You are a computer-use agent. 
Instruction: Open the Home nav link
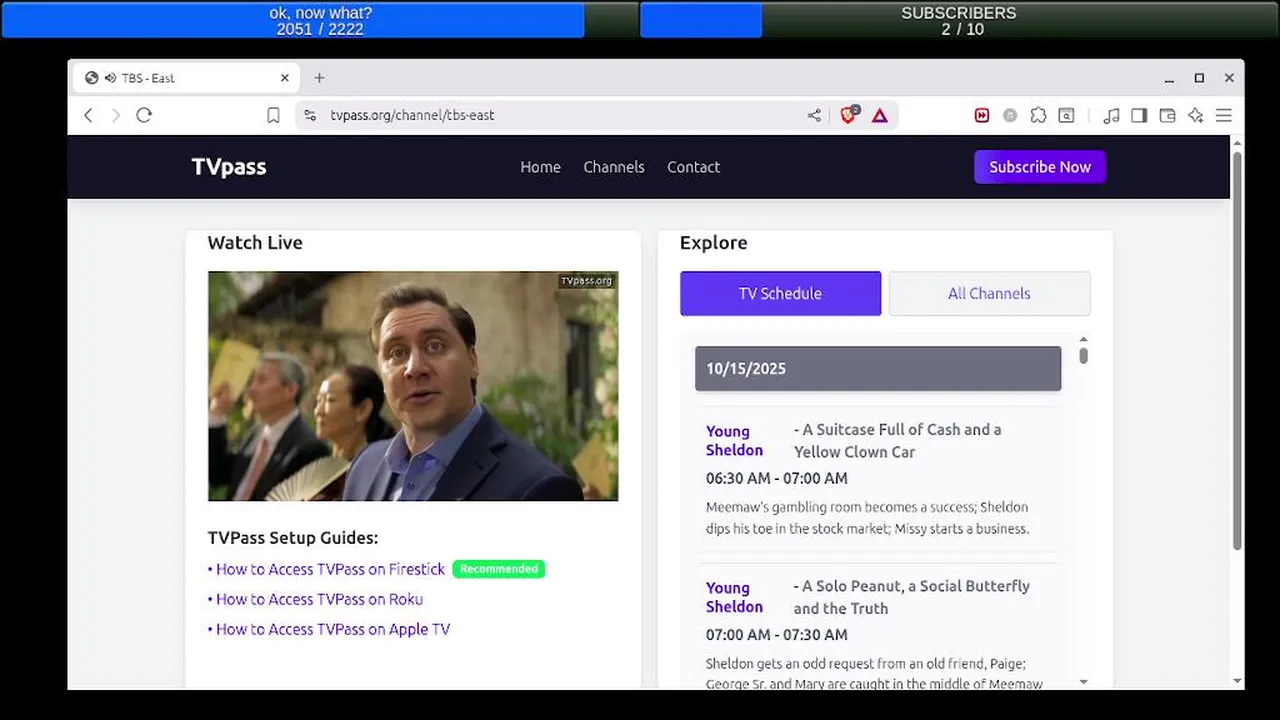(540, 167)
